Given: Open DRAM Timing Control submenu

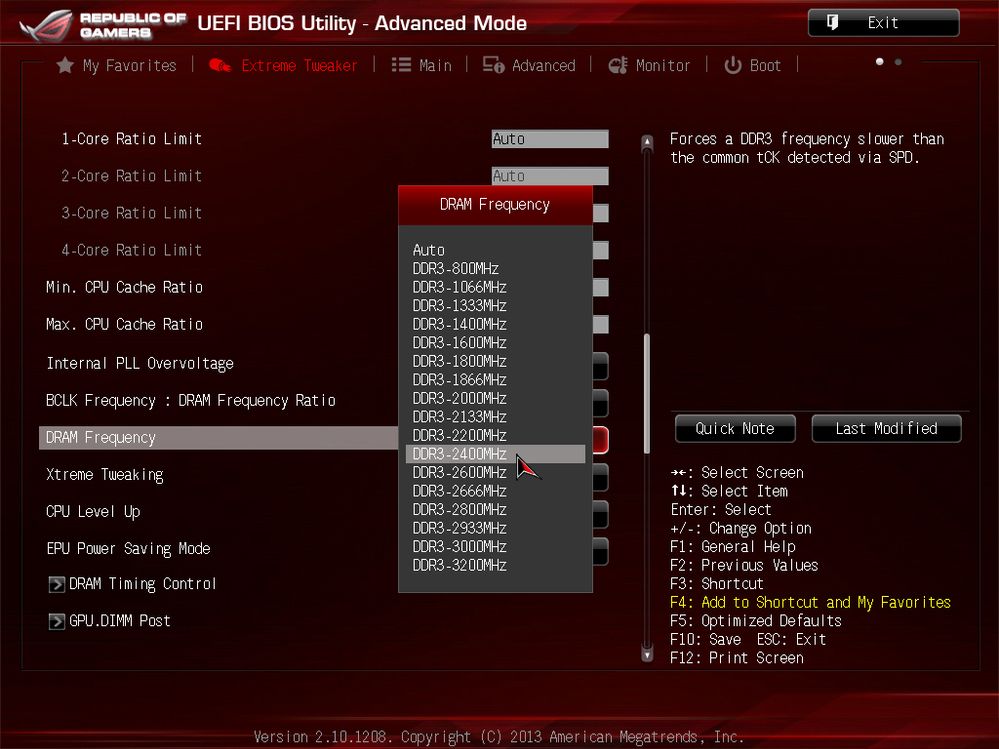Looking at the screenshot, I should (142, 584).
